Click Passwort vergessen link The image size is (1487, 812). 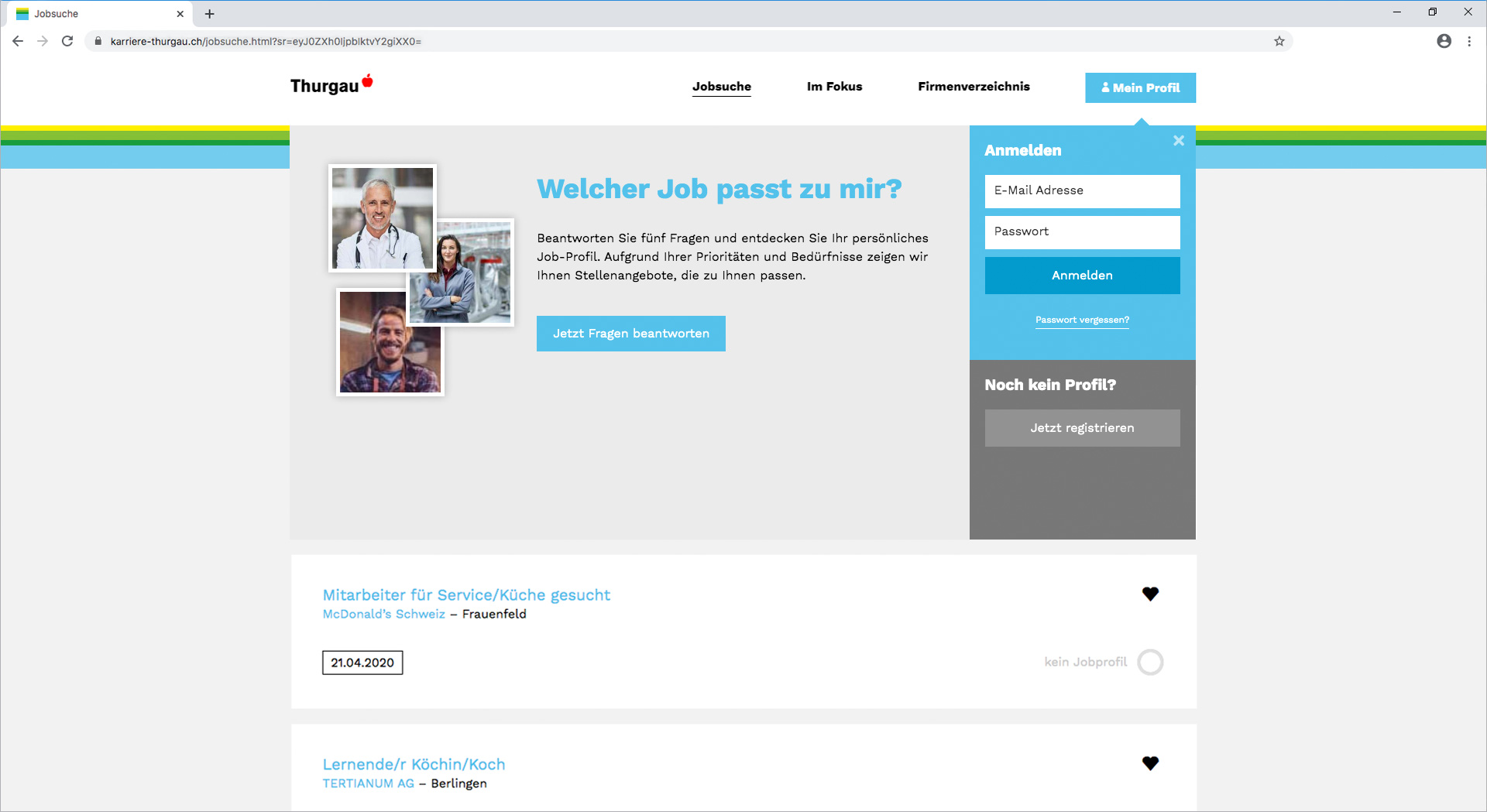[x=1082, y=320]
